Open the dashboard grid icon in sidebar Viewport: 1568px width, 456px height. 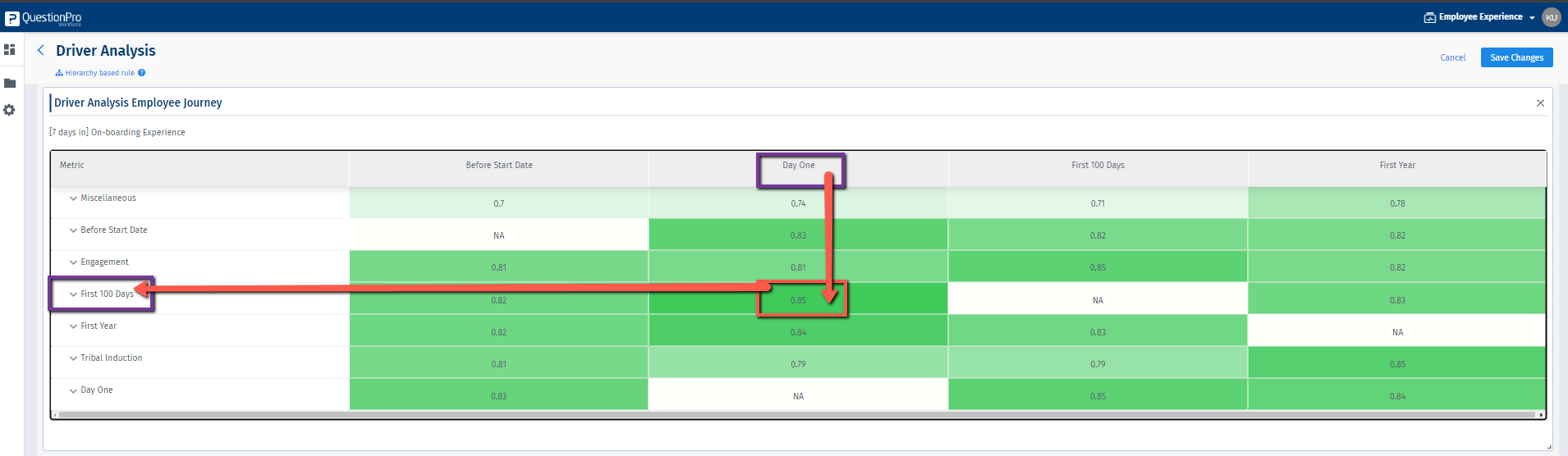10,50
